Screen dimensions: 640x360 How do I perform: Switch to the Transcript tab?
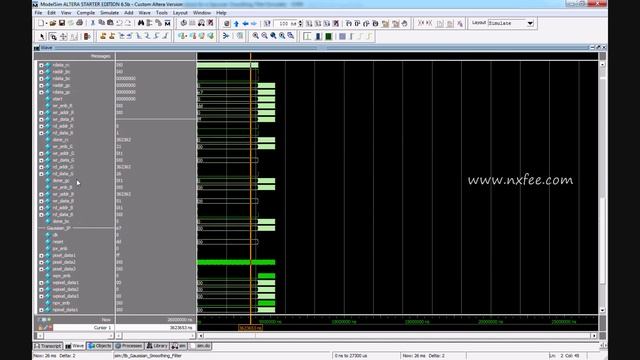[x=48, y=346]
